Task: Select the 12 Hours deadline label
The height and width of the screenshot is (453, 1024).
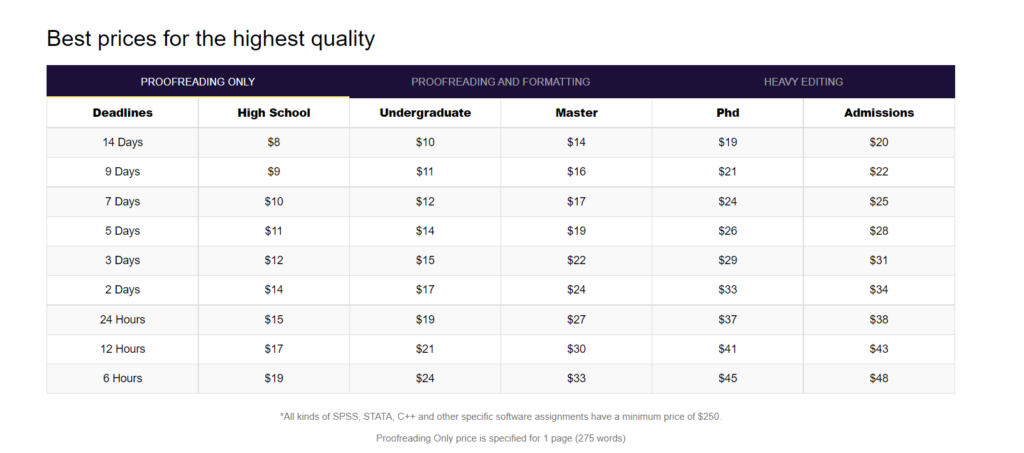Action: pyautogui.click(x=123, y=349)
